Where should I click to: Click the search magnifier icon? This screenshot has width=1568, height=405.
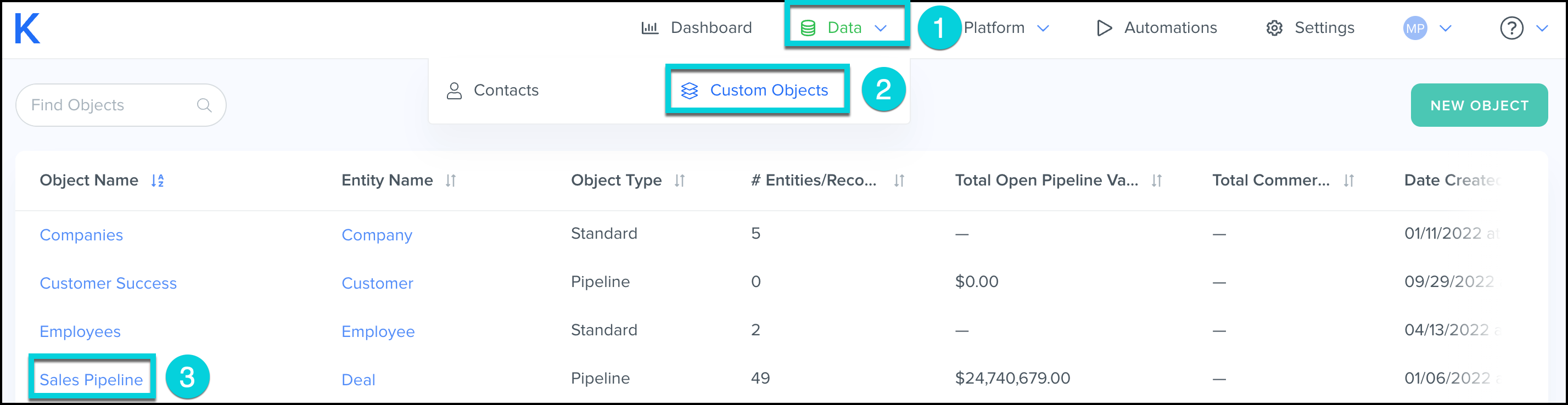205,105
